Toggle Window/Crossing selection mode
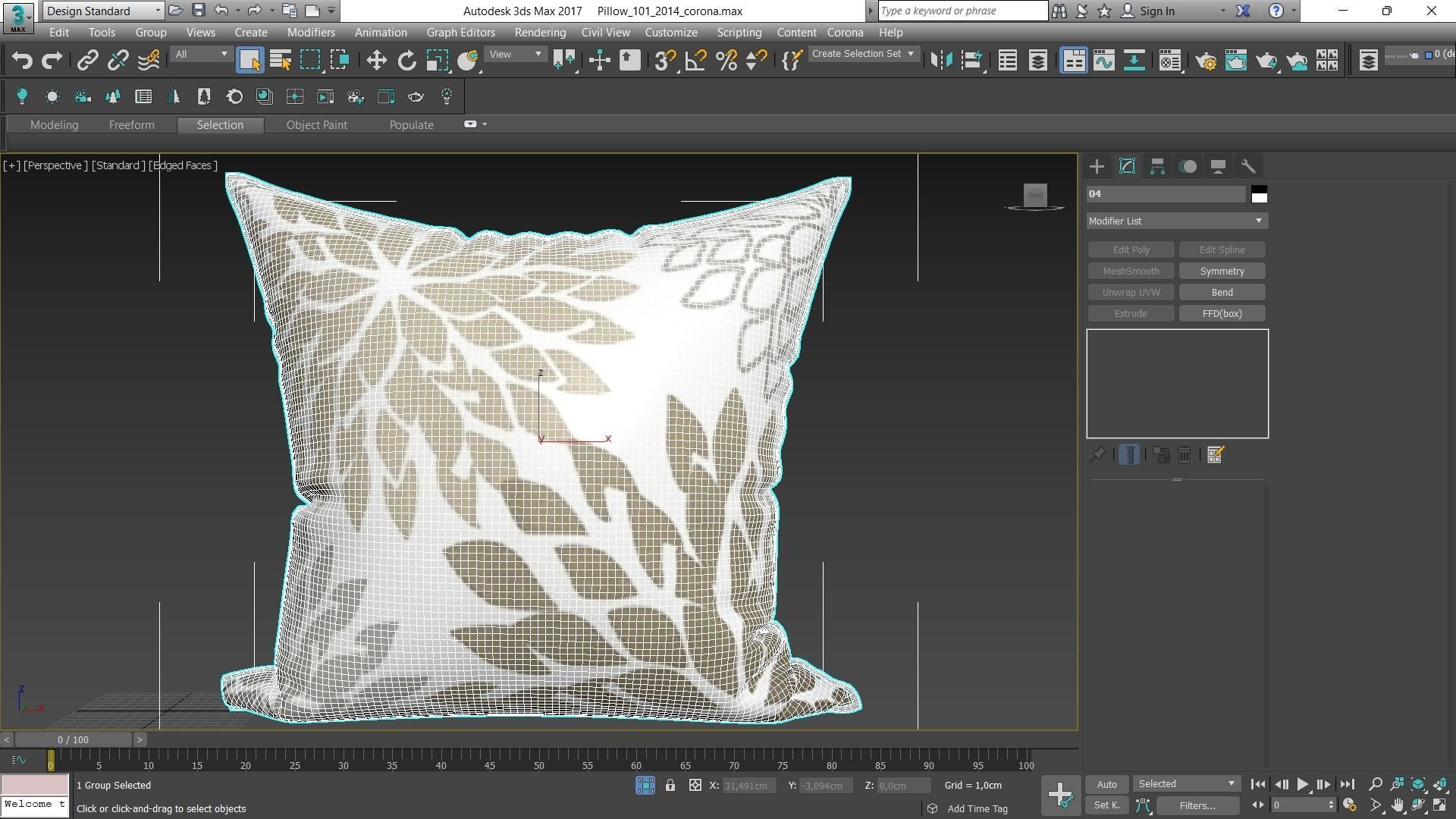 (x=340, y=61)
